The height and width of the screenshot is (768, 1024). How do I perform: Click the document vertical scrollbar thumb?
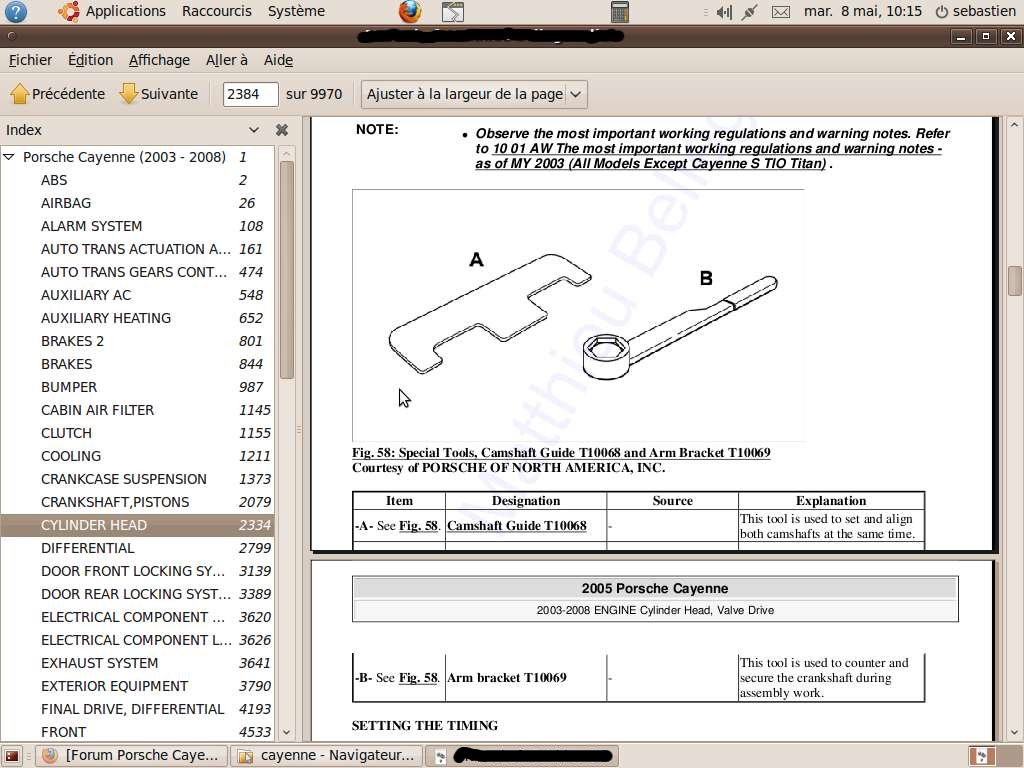click(x=1014, y=280)
